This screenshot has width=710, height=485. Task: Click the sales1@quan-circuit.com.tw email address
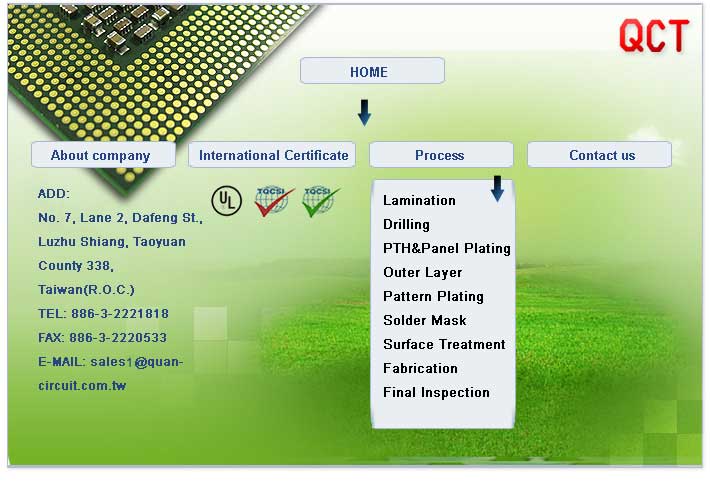[110, 374]
